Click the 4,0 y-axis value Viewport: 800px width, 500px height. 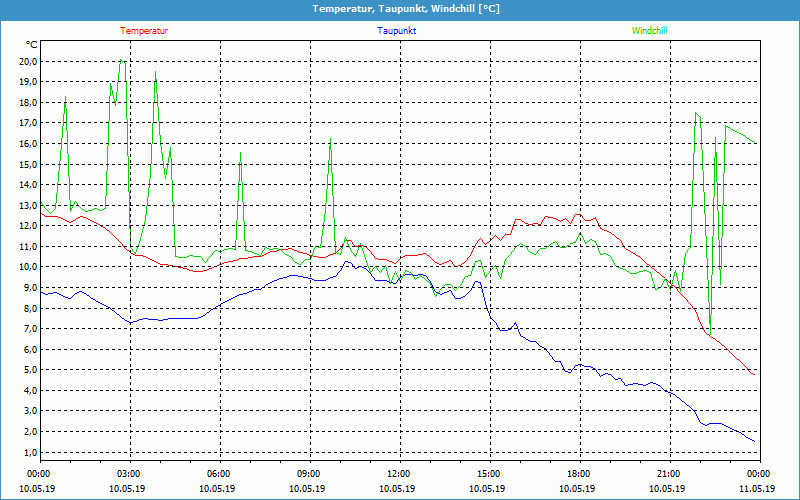(x=31, y=390)
